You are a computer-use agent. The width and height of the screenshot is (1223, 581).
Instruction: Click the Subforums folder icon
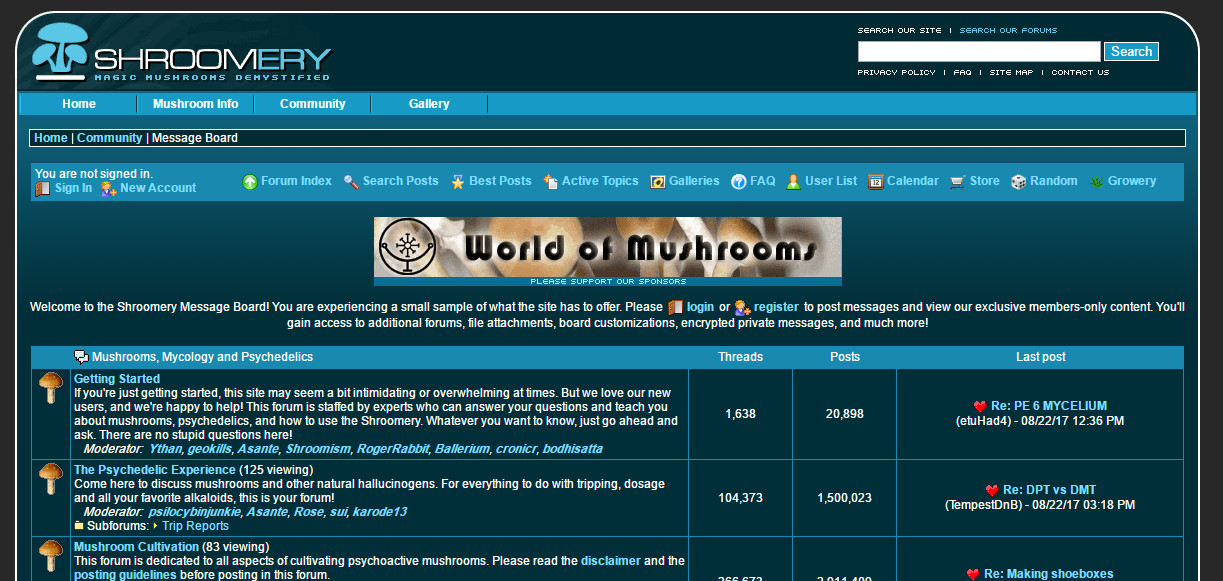[x=79, y=526]
